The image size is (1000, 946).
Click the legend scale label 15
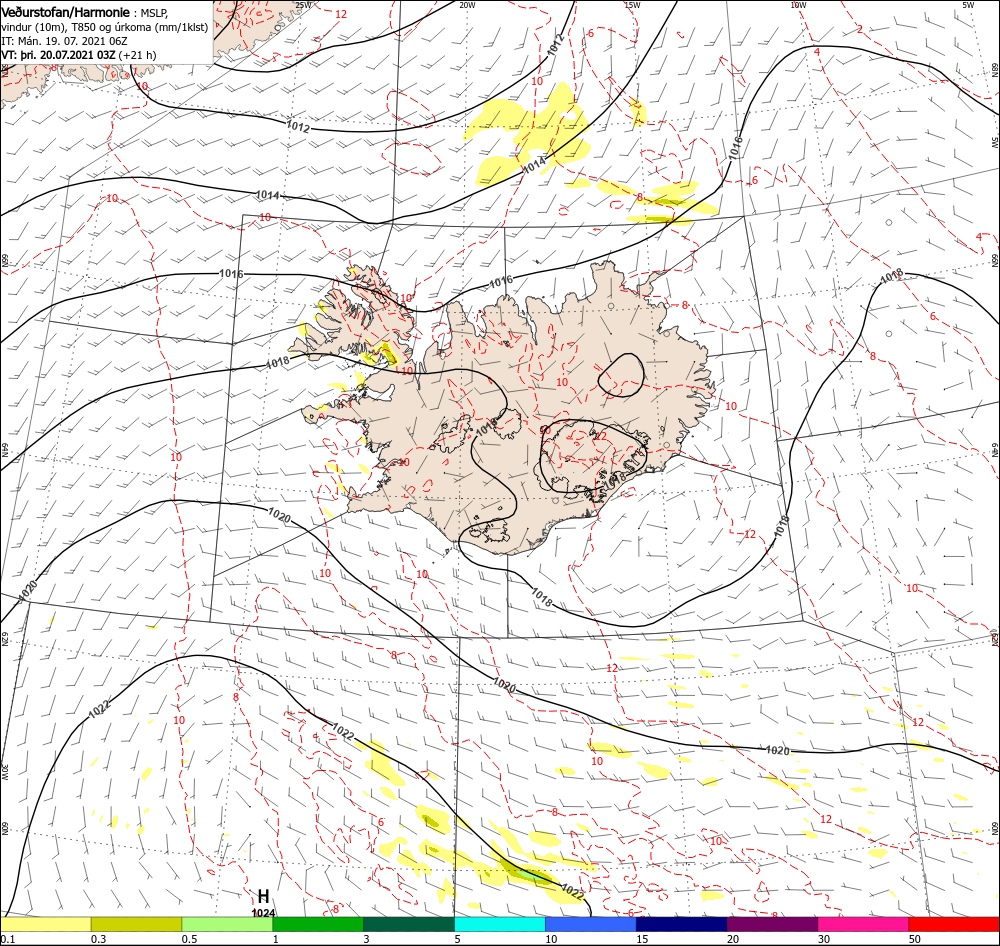(x=642, y=939)
